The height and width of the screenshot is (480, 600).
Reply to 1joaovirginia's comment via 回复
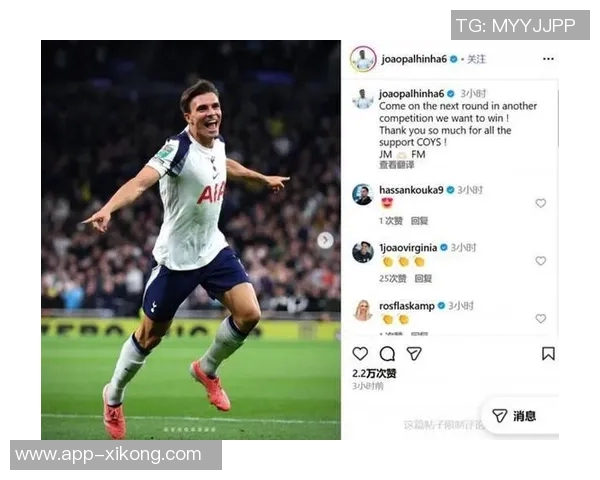[x=423, y=279]
